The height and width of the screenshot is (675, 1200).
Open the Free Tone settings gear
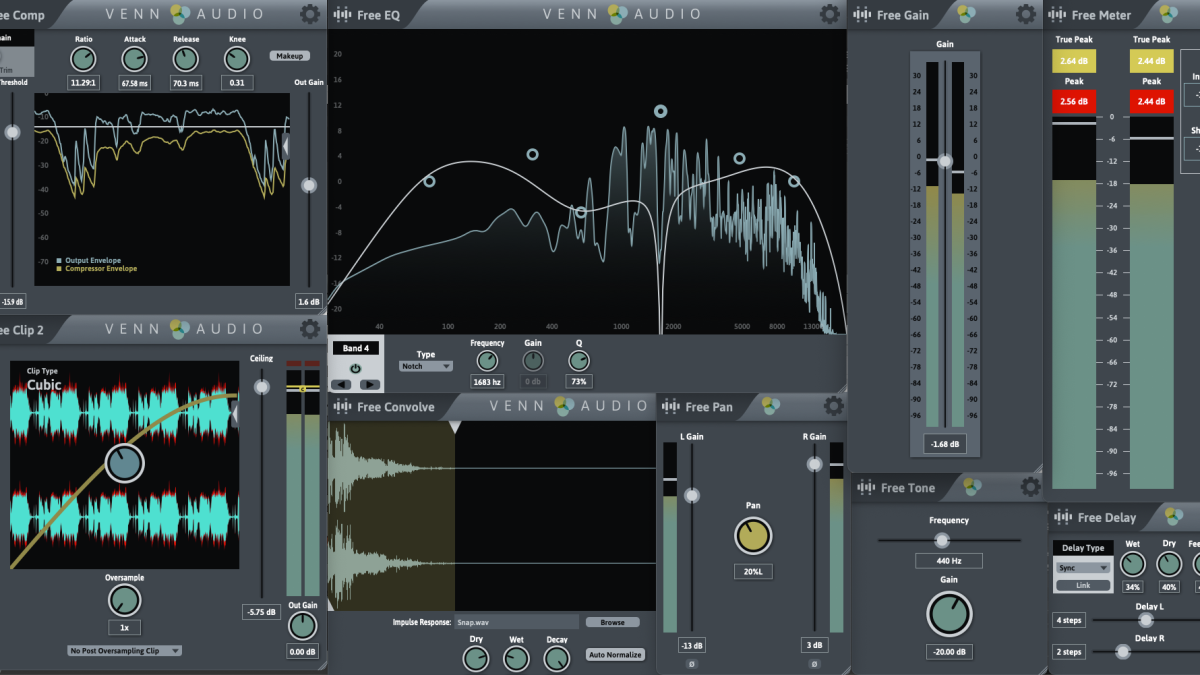pyautogui.click(x=1030, y=487)
